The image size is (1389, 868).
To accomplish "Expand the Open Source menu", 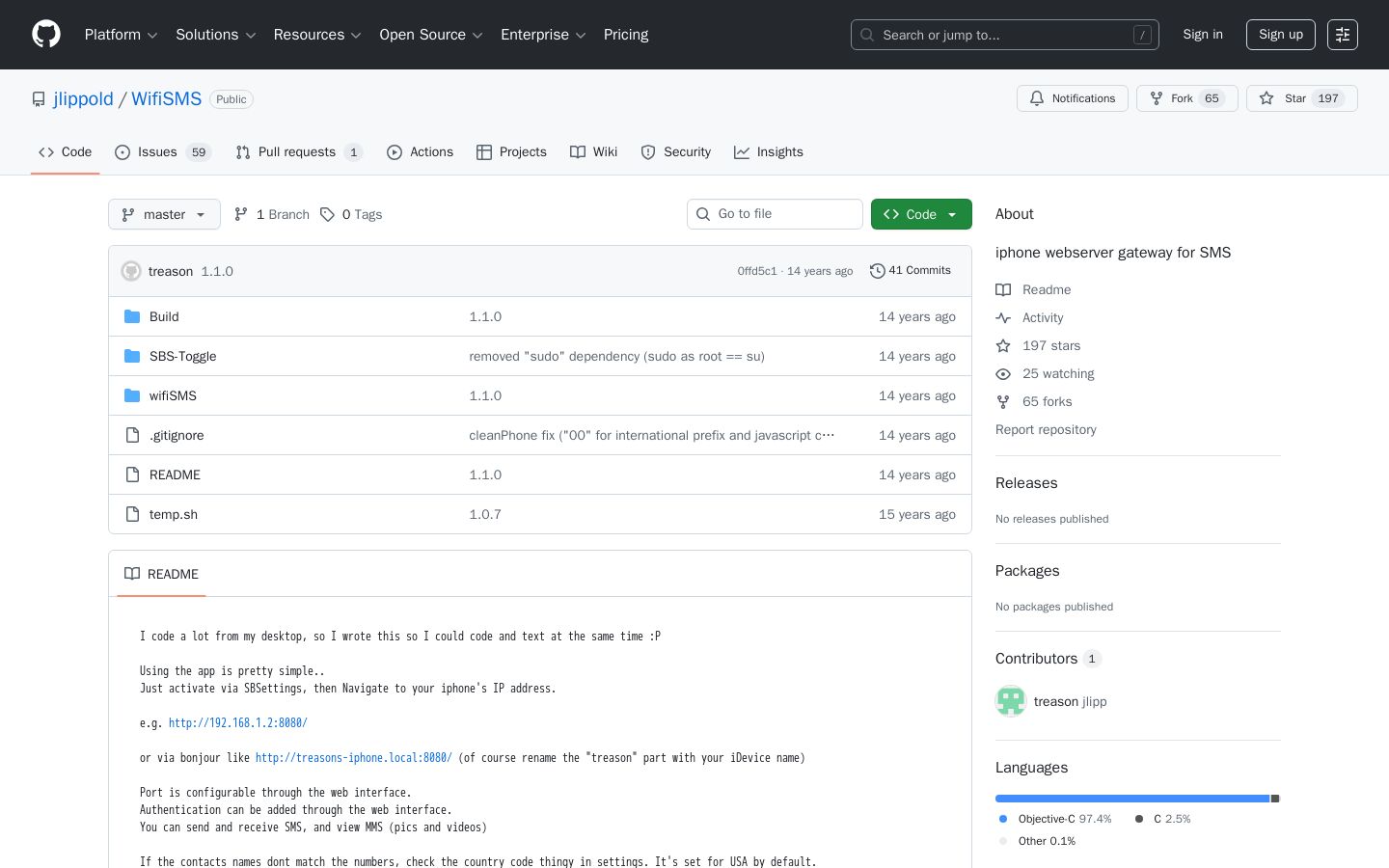I will click(x=431, y=35).
